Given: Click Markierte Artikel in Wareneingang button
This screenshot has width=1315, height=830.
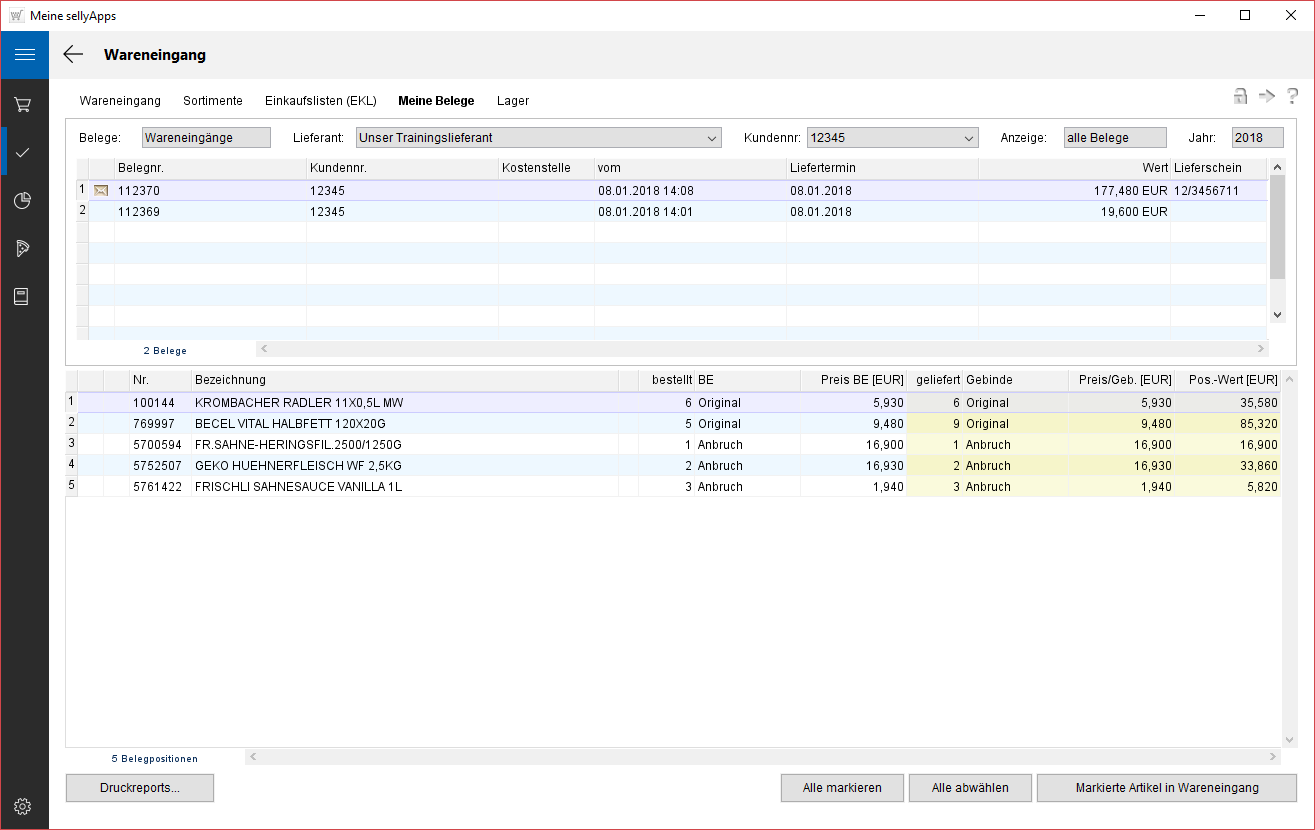Looking at the screenshot, I should pos(1166,788).
